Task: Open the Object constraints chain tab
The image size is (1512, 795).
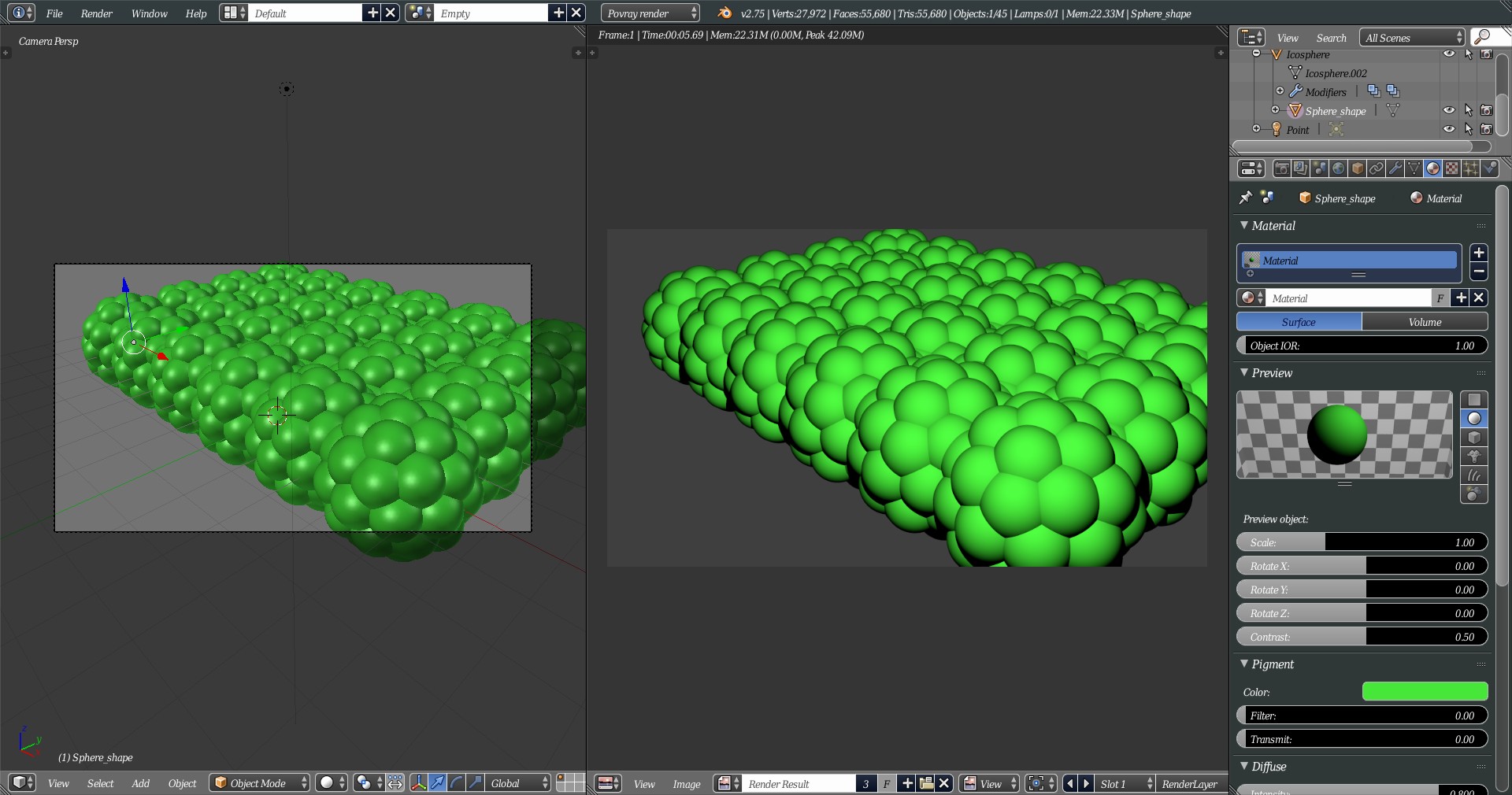Action: 1377,168
